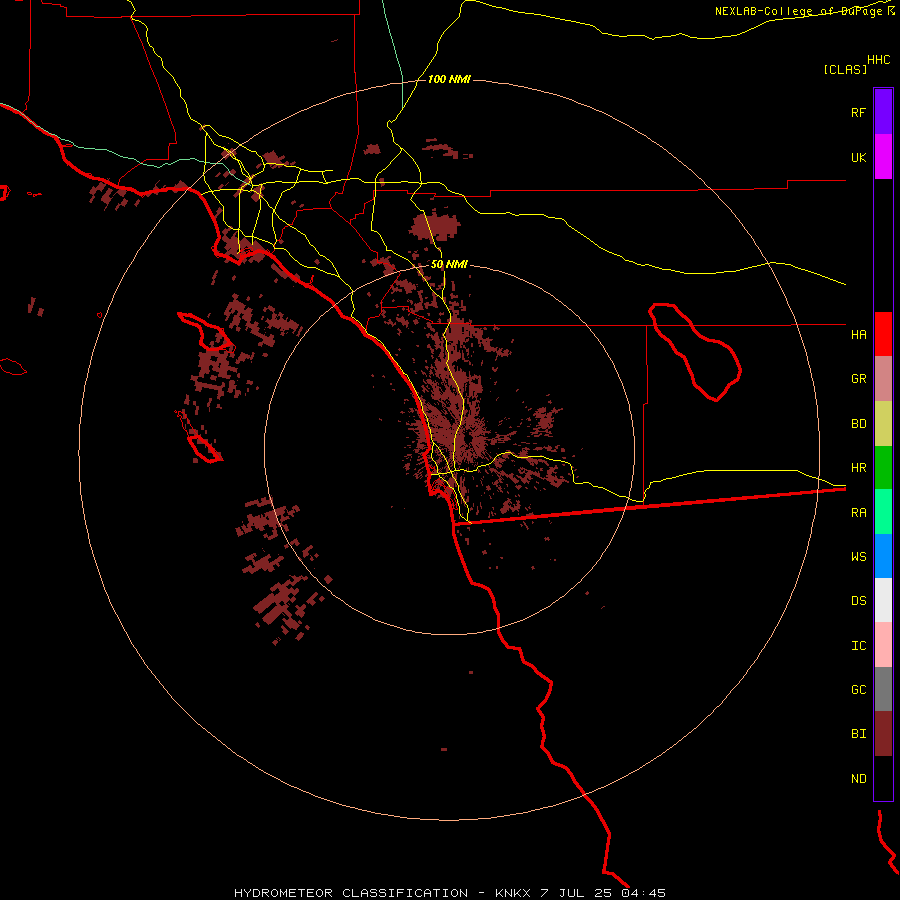Click the HYDROMETEOR CLASSIFICATION title text

pyautogui.click(x=351, y=893)
